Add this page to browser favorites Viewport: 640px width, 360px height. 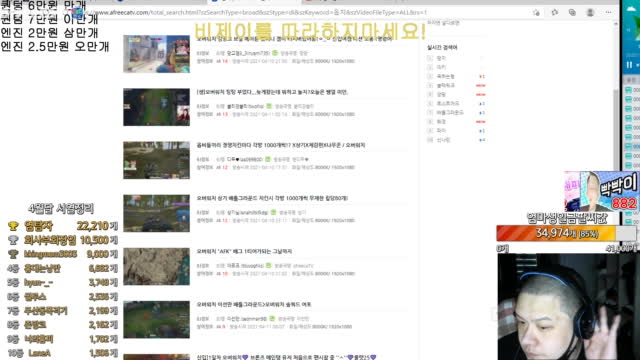[x=536, y=13]
